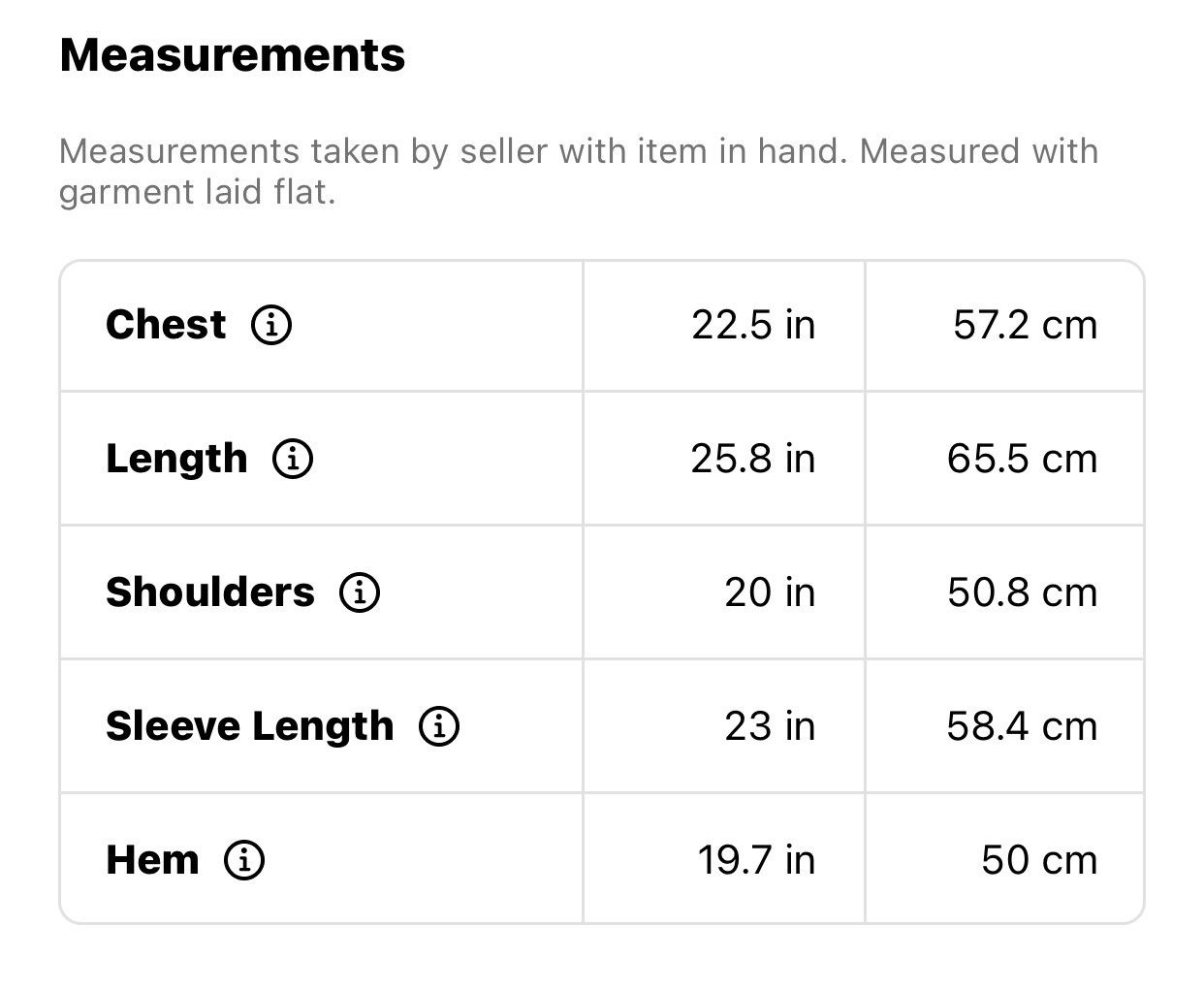Click the 23 in sleeve value
The height and width of the screenshot is (991, 1204).
[x=770, y=726]
